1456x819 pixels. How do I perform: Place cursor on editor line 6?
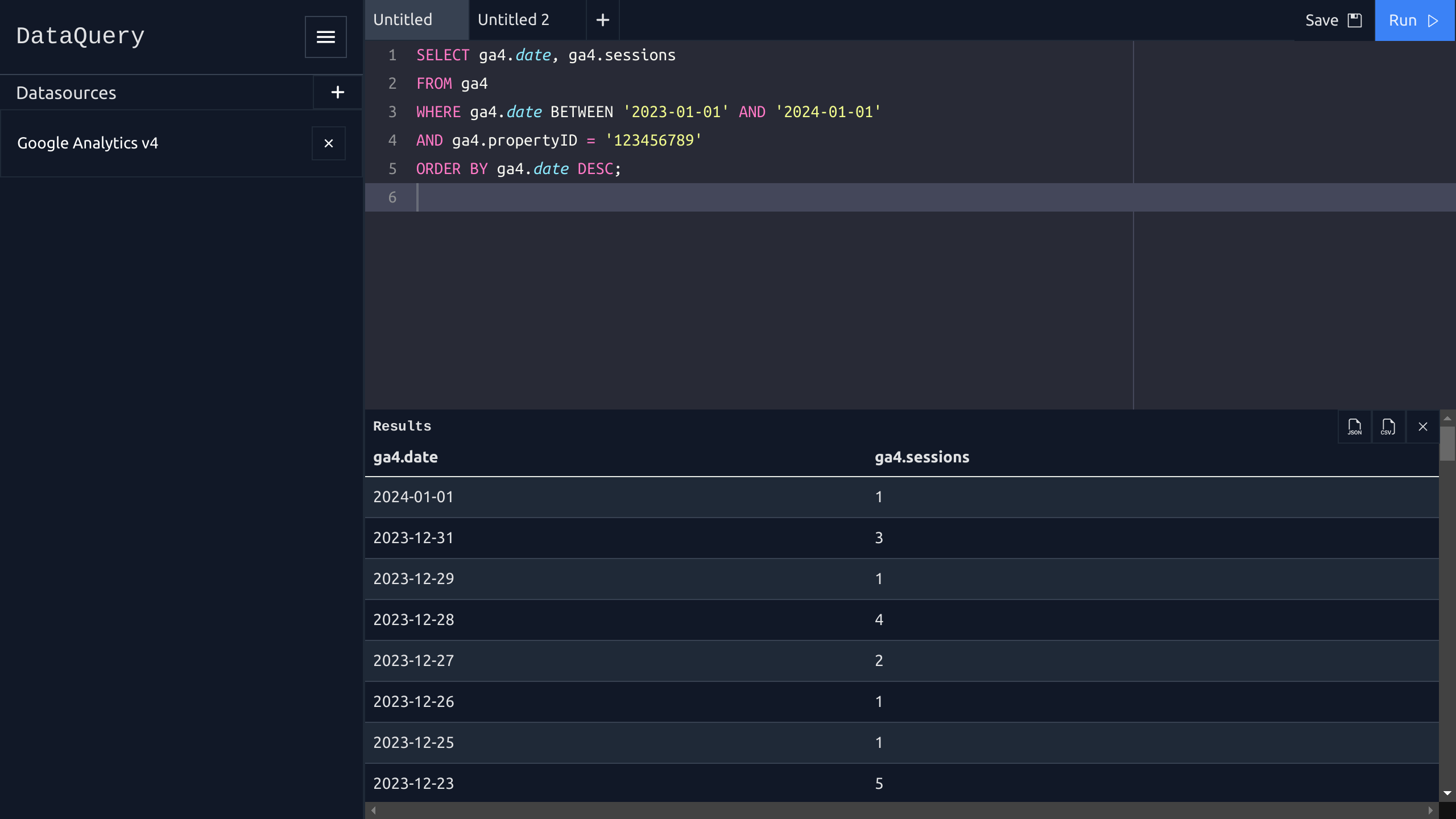pyautogui.click(x=682, y=197)
